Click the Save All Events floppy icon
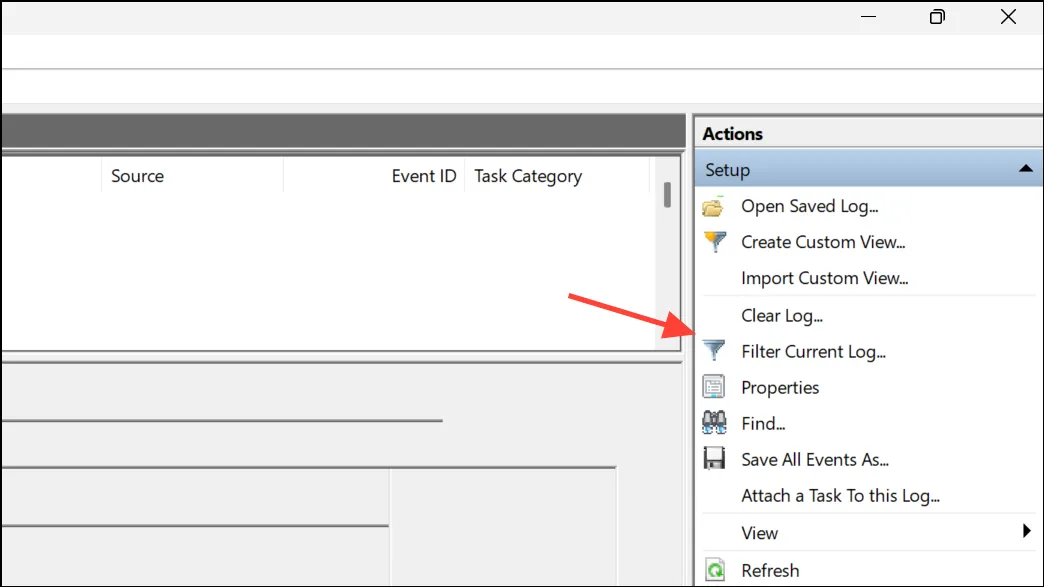1044x587 pixels. coord(714,459)
